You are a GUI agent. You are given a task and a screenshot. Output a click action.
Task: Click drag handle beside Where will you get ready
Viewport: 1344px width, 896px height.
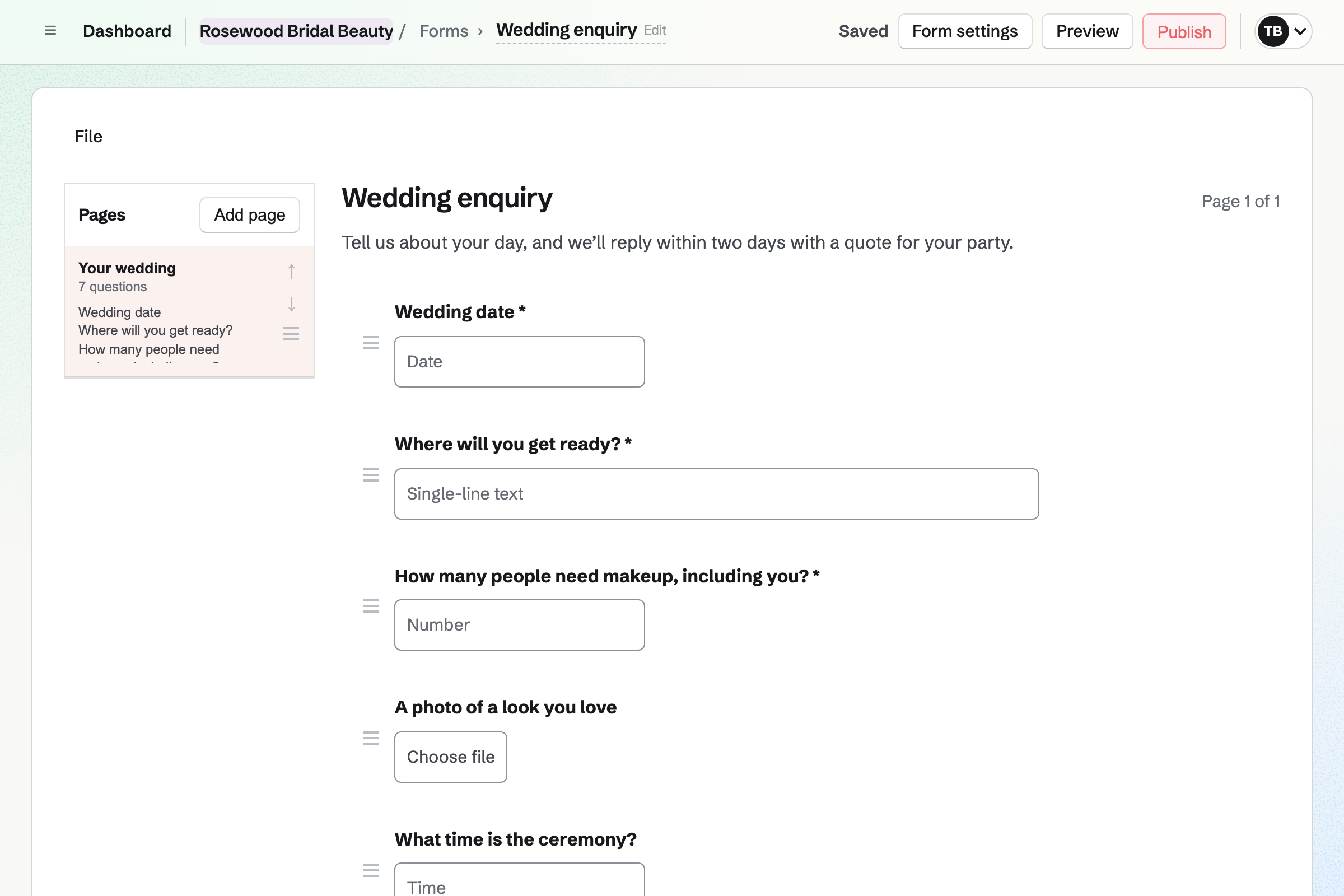(x=371, y=475)
